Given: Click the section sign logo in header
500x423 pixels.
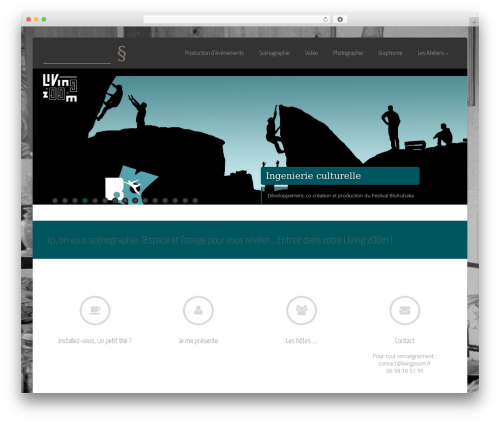Looking at the screenshot, I should [122, 53].
